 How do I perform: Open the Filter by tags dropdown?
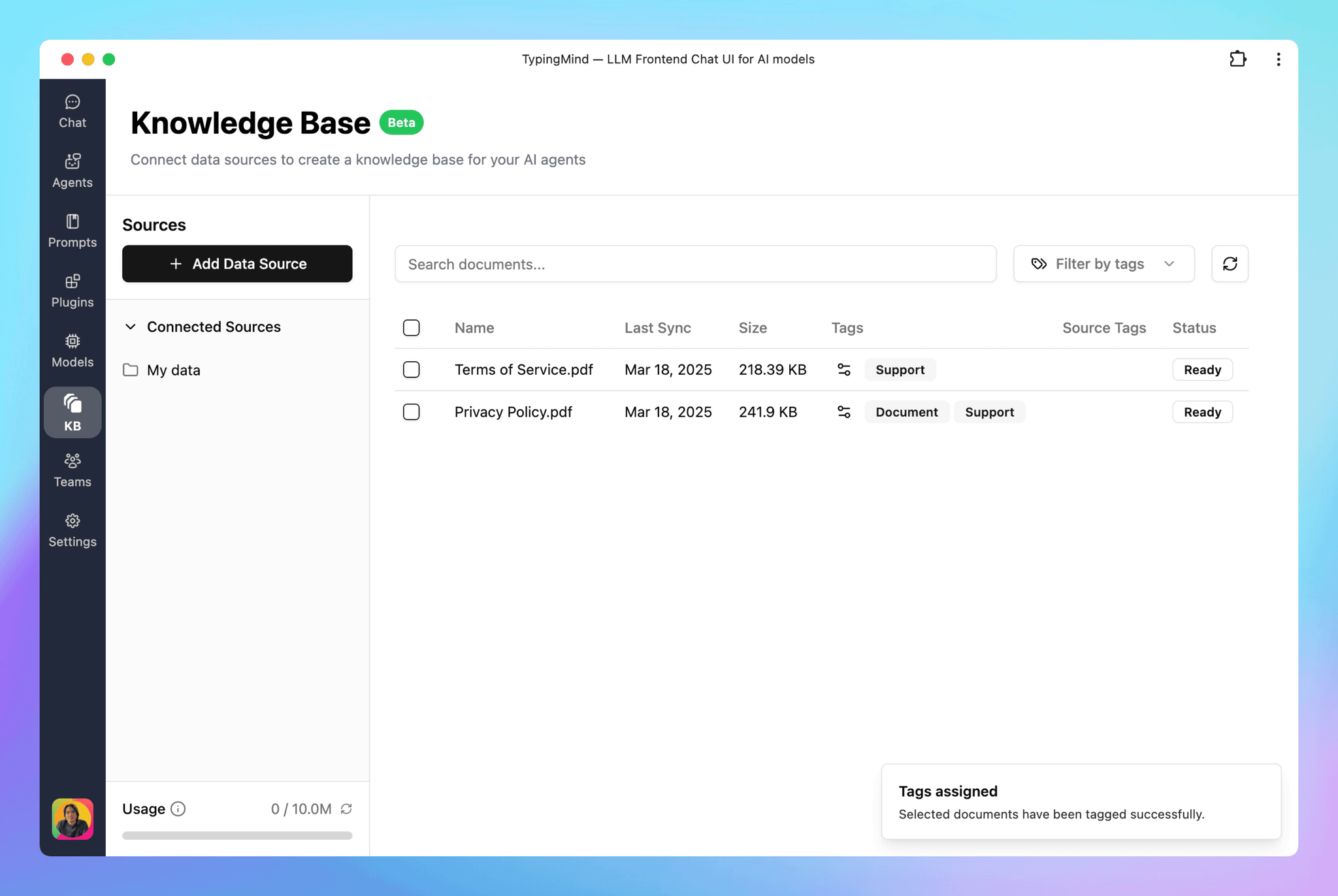click(1103, 264)
